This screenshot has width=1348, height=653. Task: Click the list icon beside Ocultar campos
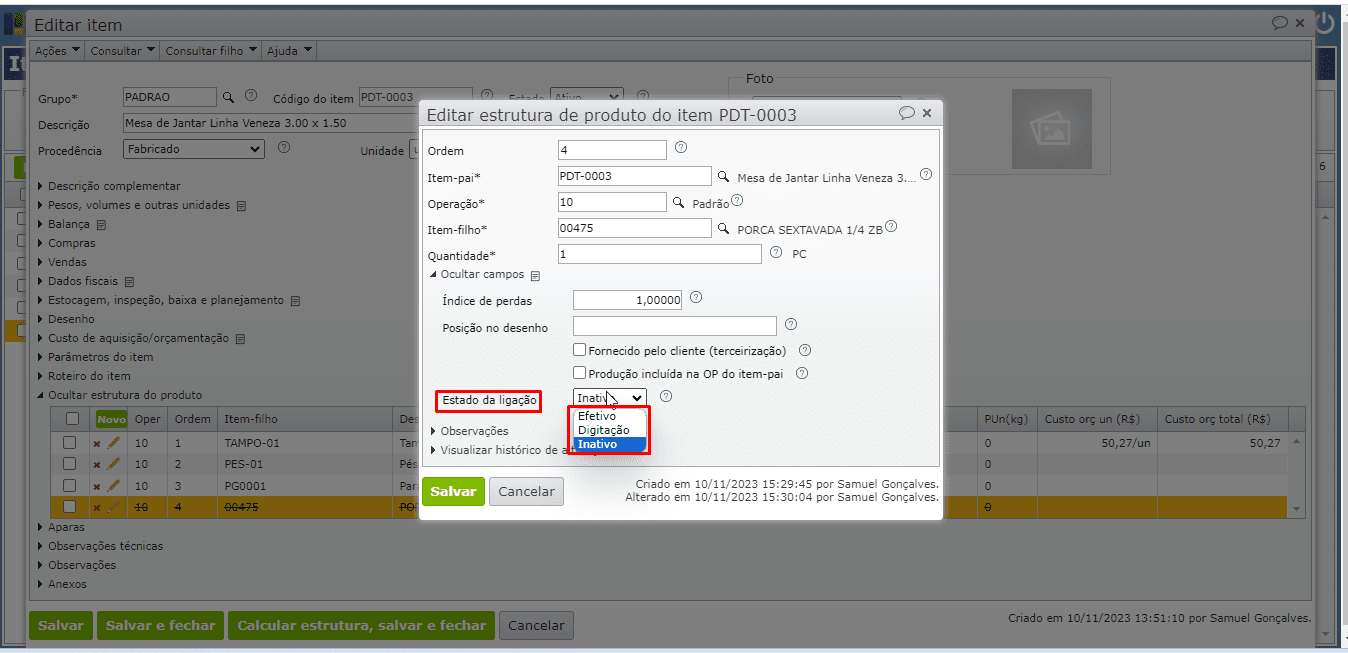(535, 275)
